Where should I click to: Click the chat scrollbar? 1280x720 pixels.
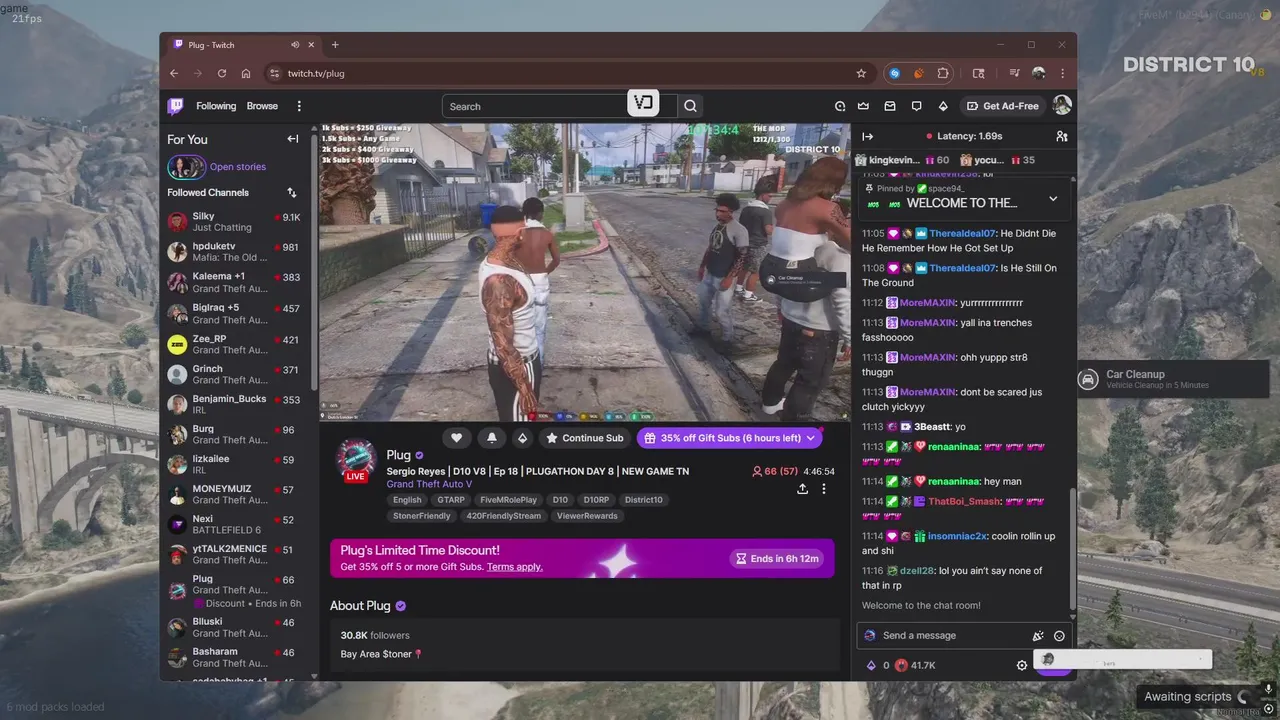(1074, 547)
